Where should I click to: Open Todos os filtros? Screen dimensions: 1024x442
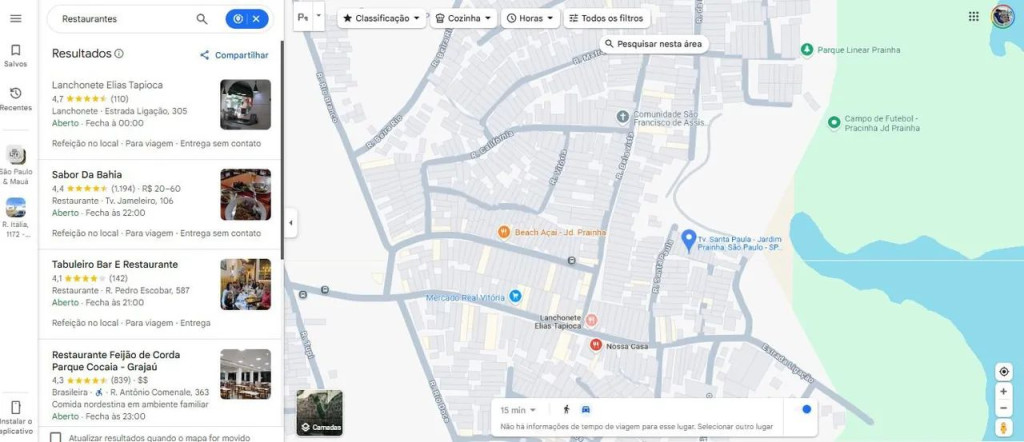pos(606,18)
